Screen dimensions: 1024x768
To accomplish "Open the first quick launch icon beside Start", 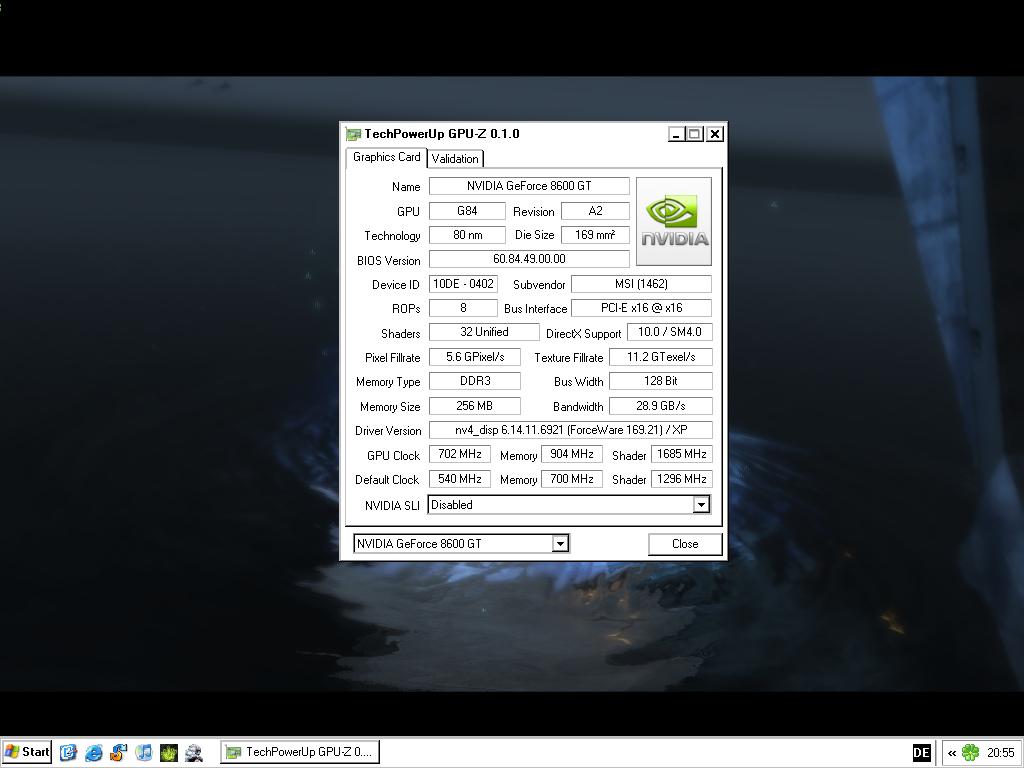I will [x=68, y=752].
